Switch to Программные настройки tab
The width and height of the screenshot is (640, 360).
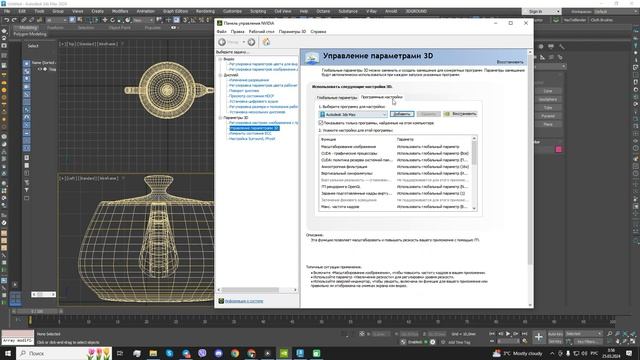pos(382,97)
